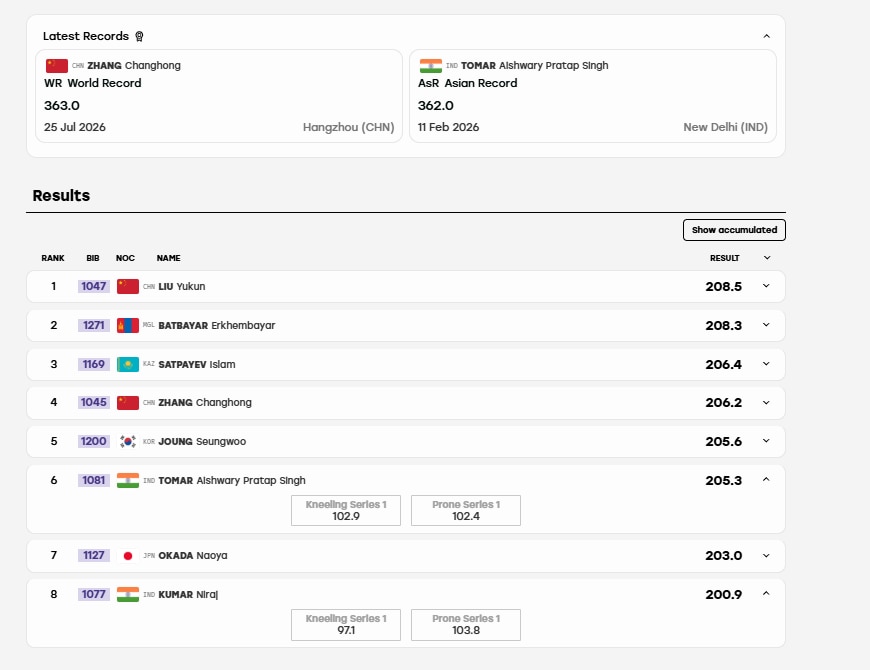
Task: Click the Show accumulated button
Action: [734, 230]
